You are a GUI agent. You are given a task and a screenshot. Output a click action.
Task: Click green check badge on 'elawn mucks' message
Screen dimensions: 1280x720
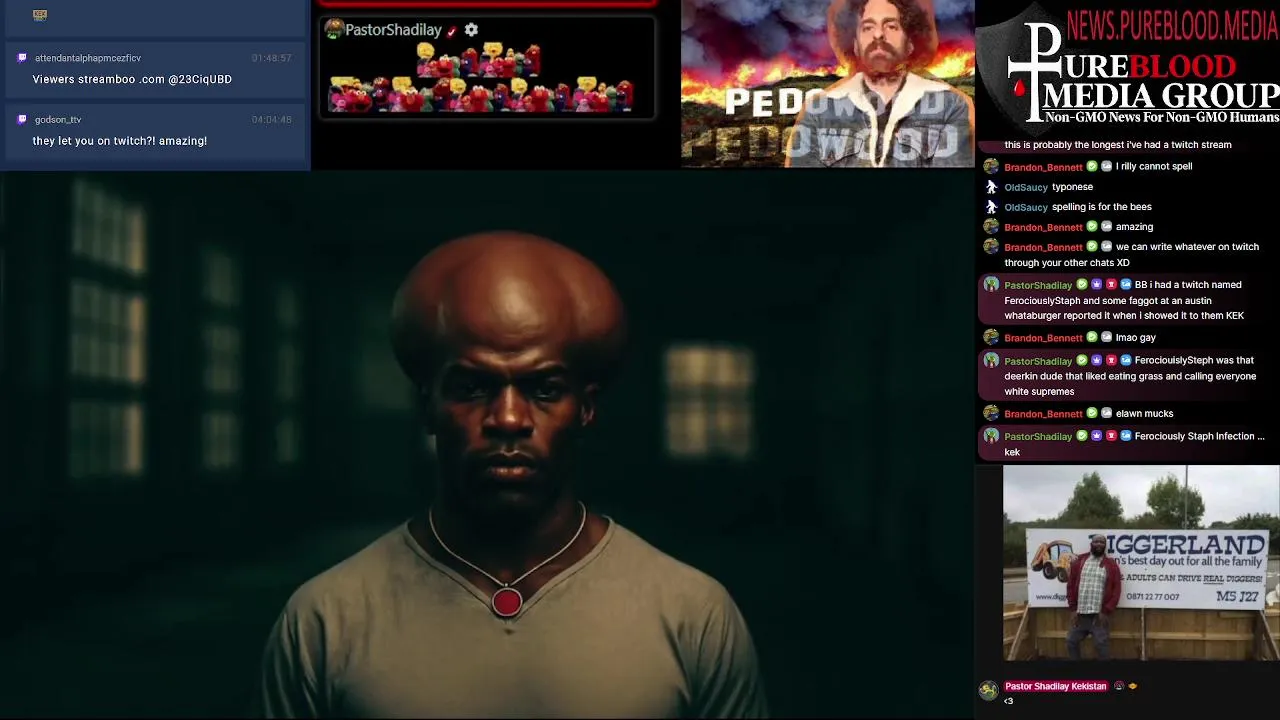[x=1092, y=413]
